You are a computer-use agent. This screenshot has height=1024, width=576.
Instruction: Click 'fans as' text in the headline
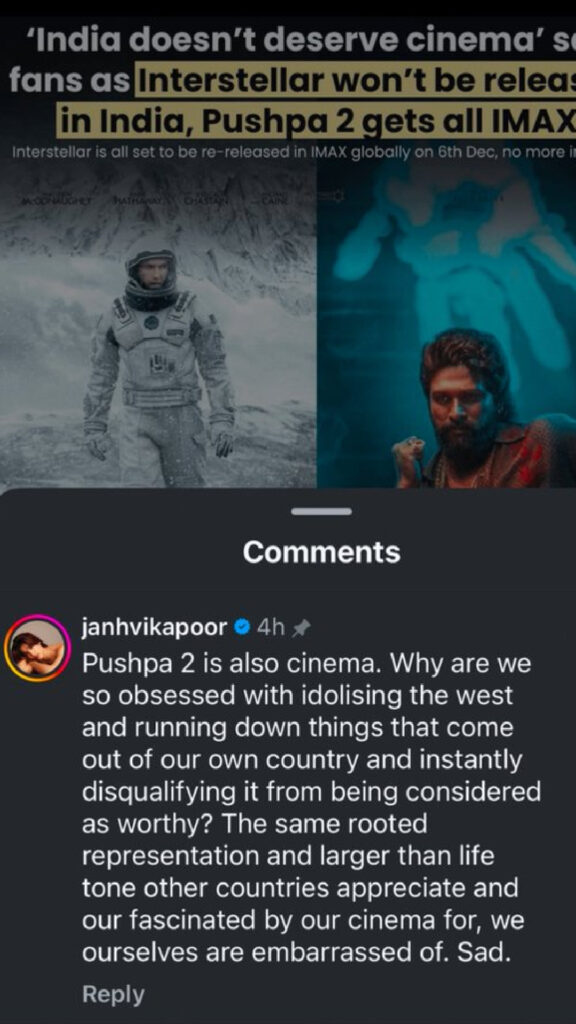70,81
